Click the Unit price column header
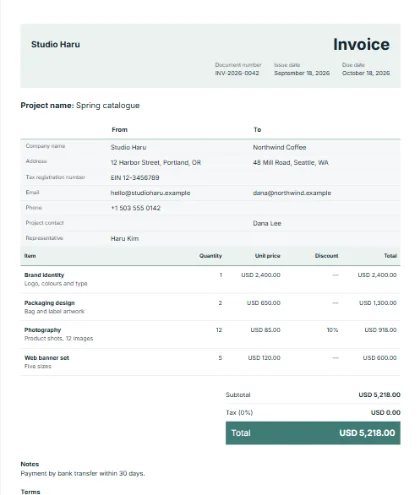The height and width of the screenshot is (495, 420). (267, 256)
